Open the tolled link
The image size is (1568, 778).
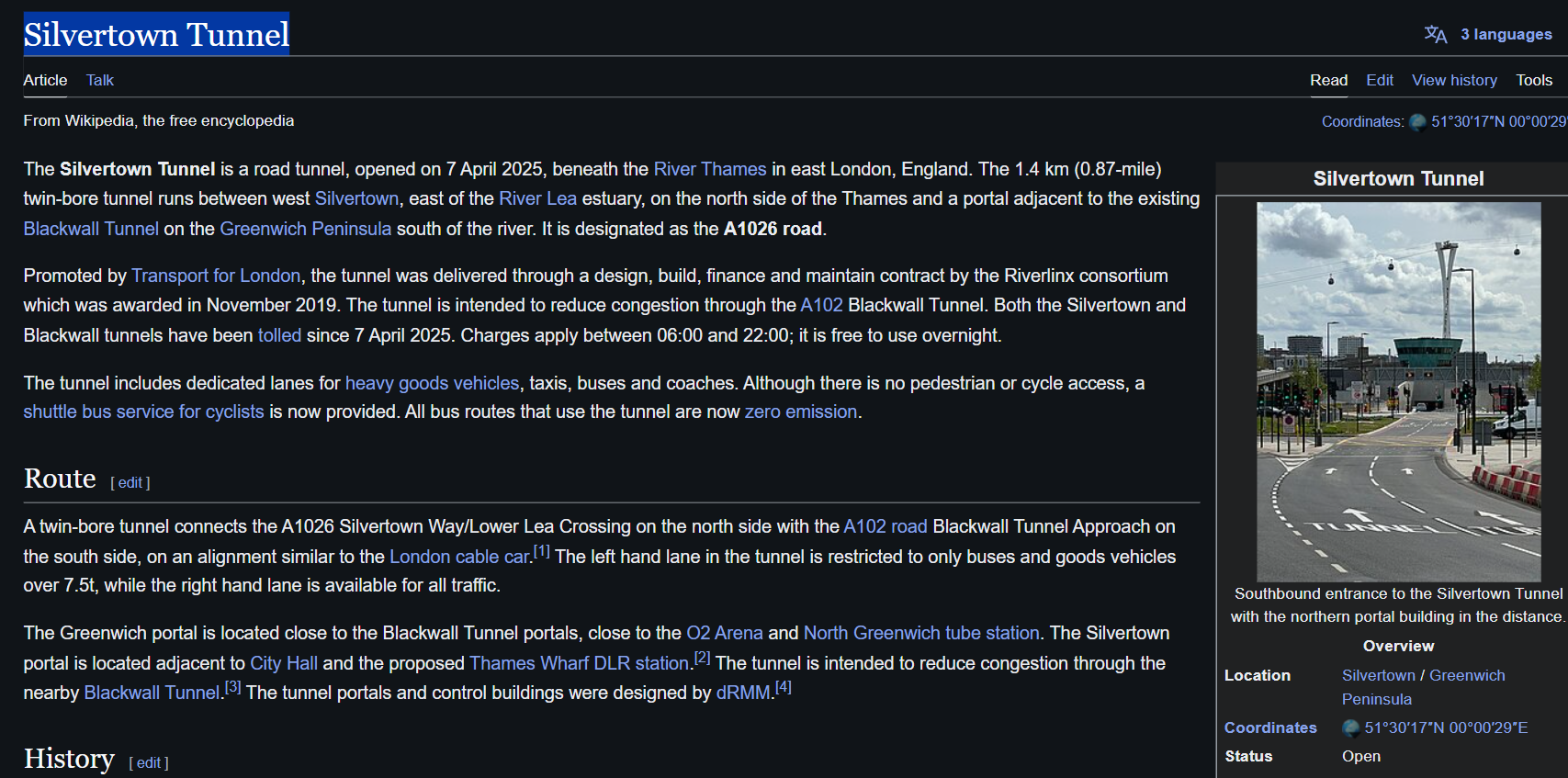(x=279, y=335)
